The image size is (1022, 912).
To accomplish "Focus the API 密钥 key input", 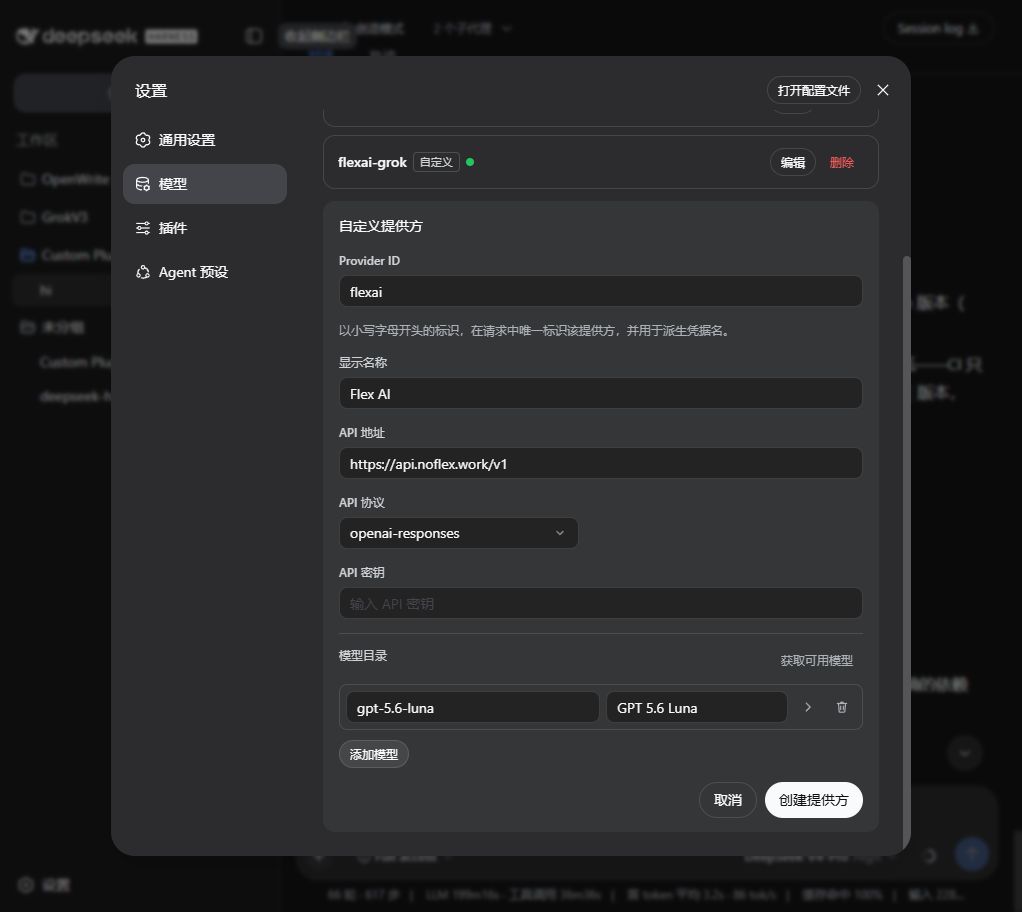I will 600,604.
